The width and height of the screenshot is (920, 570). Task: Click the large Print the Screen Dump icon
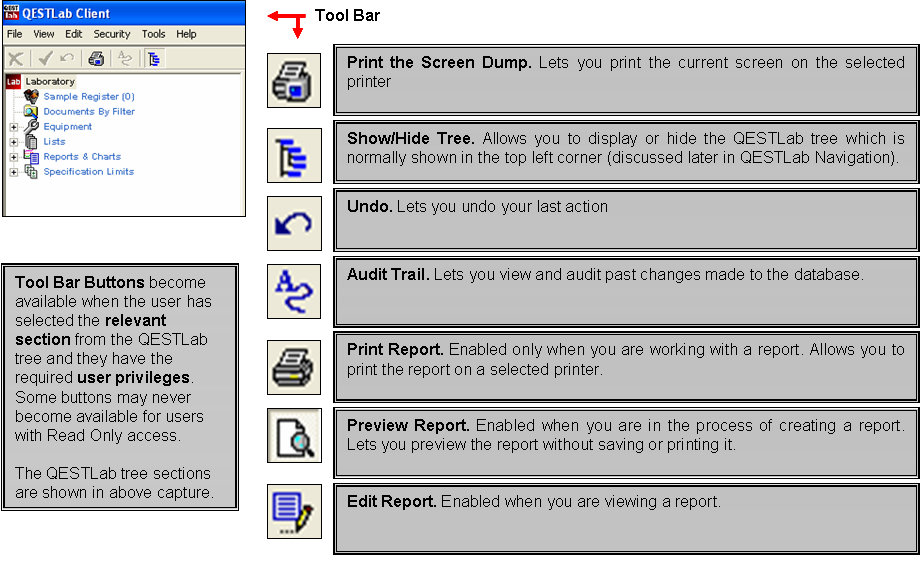(294, 81)
